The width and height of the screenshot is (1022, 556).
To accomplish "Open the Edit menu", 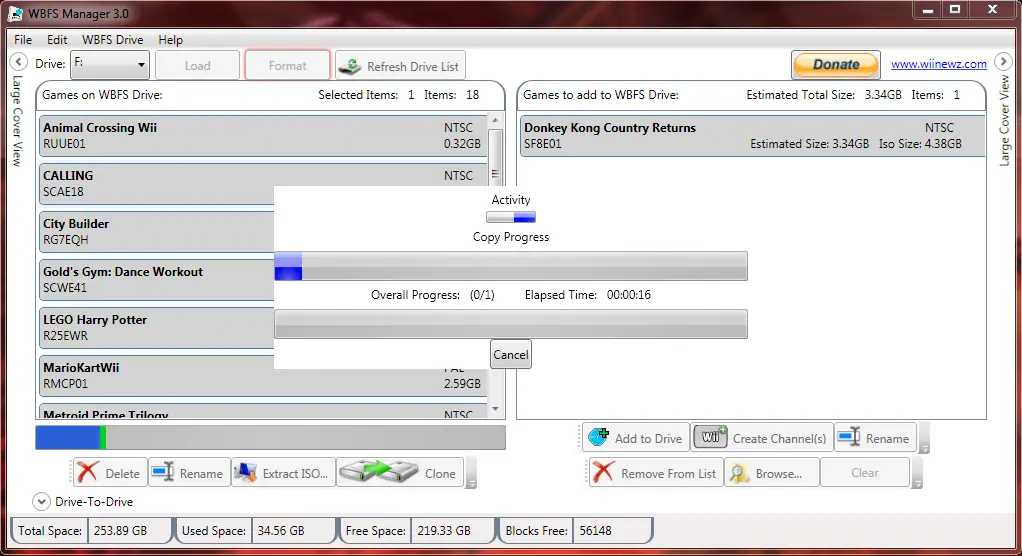I will [57, 40].
